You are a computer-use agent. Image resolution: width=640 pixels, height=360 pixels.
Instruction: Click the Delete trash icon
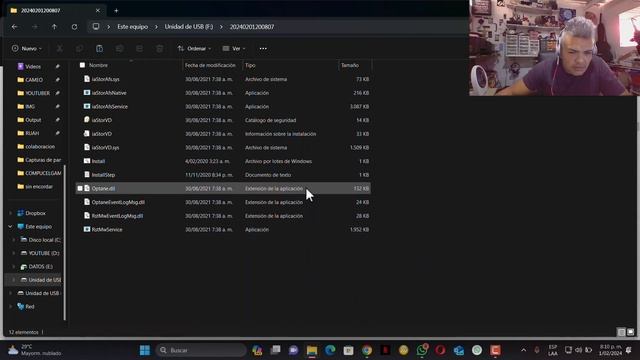(159, 49)
